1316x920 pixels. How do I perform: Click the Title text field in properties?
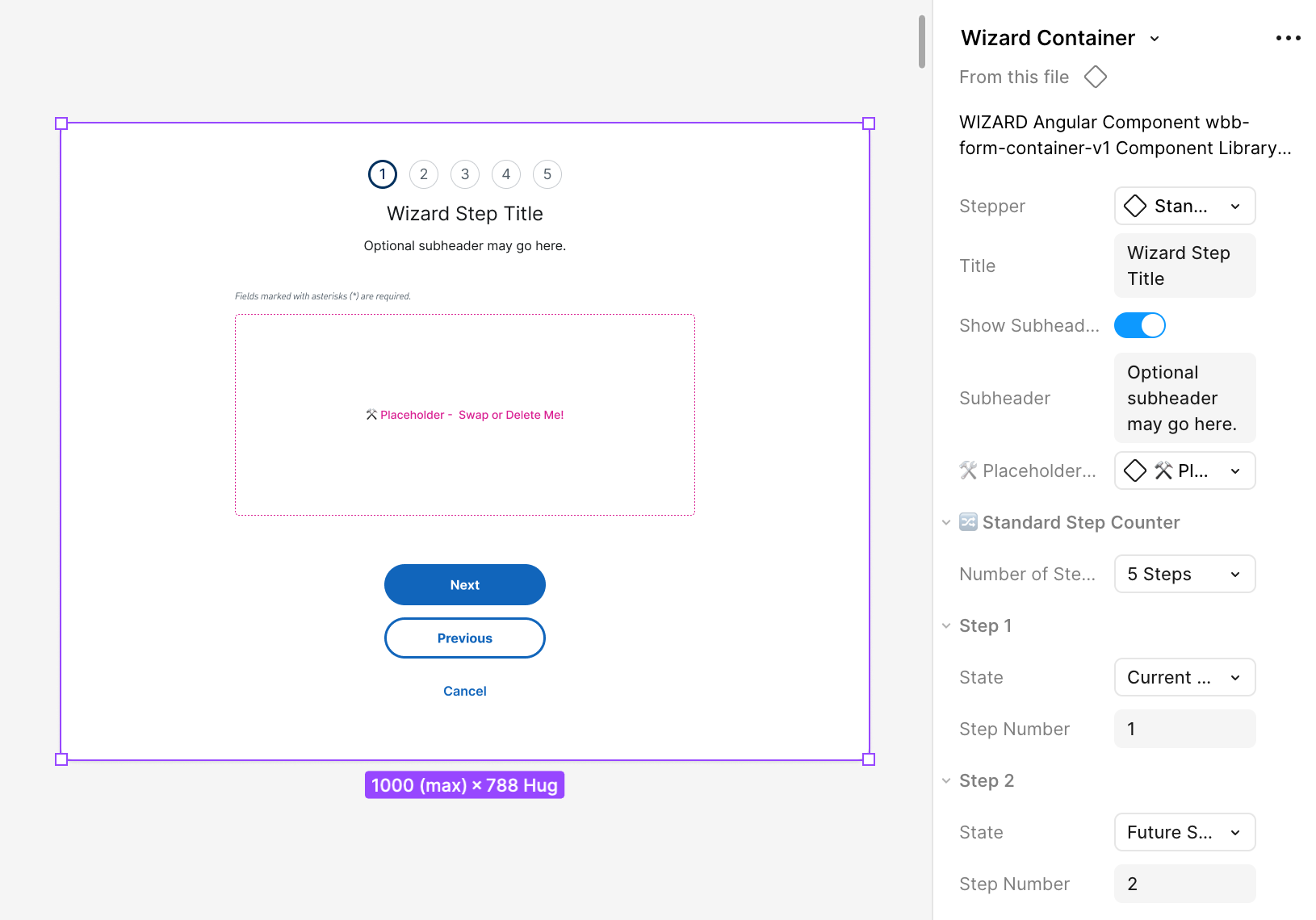(1184, 266)
